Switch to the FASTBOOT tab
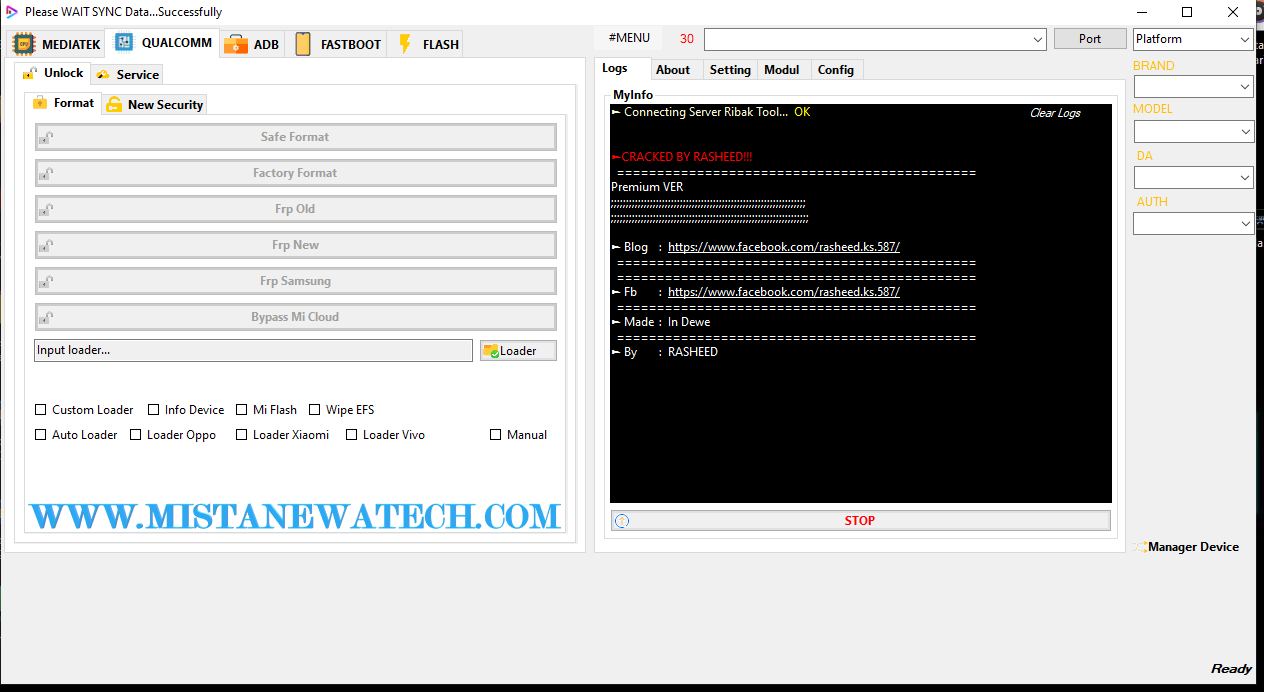Image resolution: width=1264 pixels, height=692 pixels. coord(336,44)
